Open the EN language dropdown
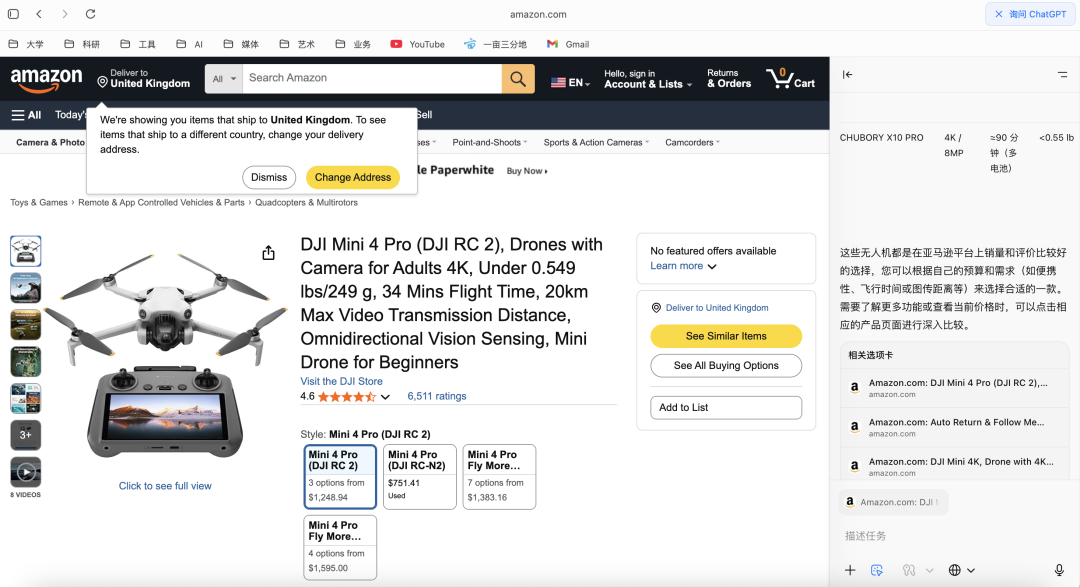The width and height of the screenshot is (1080, 587). [x=570, y=83]
